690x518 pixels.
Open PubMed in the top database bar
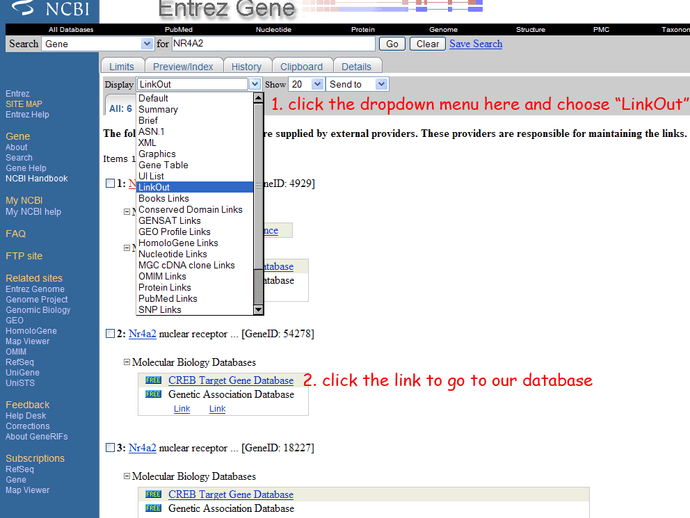(x=178, y=29)
